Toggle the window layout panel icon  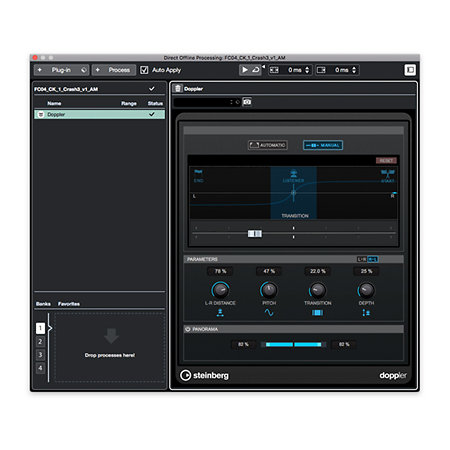pyautogui.click(x=410, y=70)
